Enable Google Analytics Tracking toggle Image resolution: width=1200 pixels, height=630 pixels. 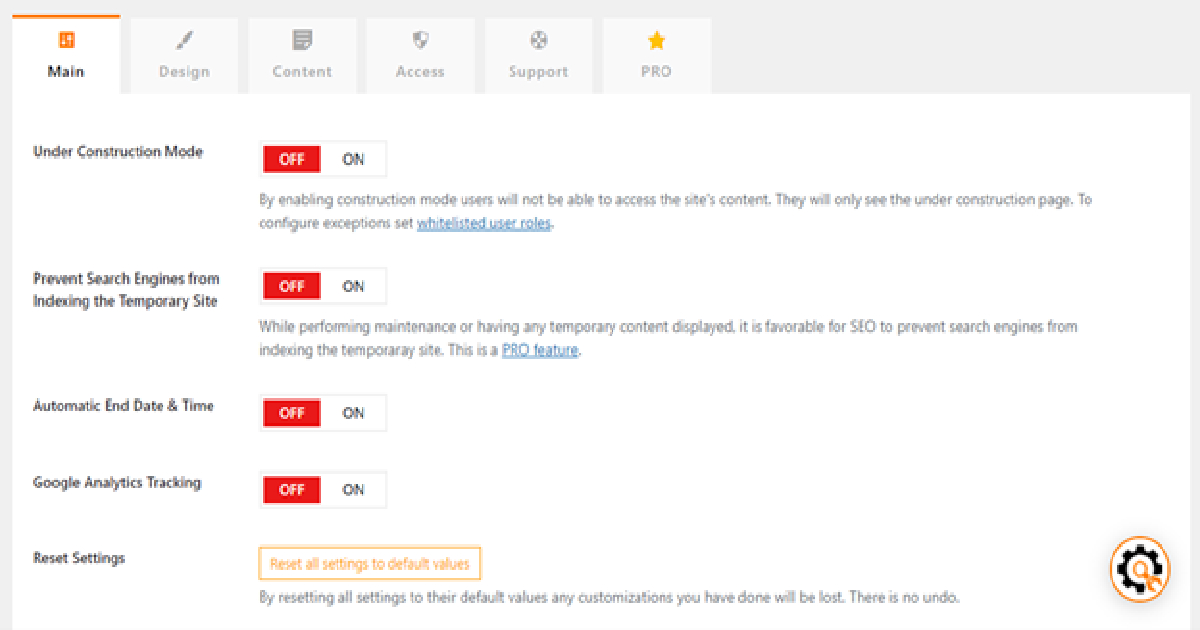[x=353, y=490]
